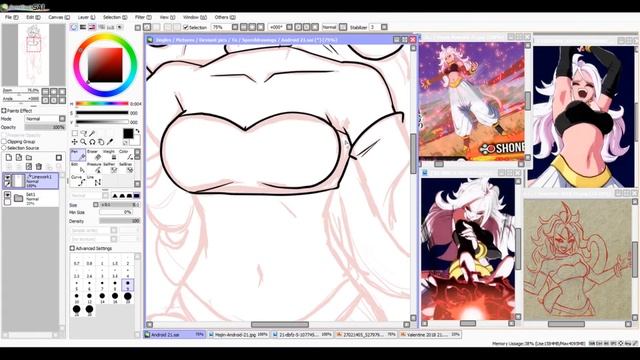Open the Window menu

(x=195, y=17)
